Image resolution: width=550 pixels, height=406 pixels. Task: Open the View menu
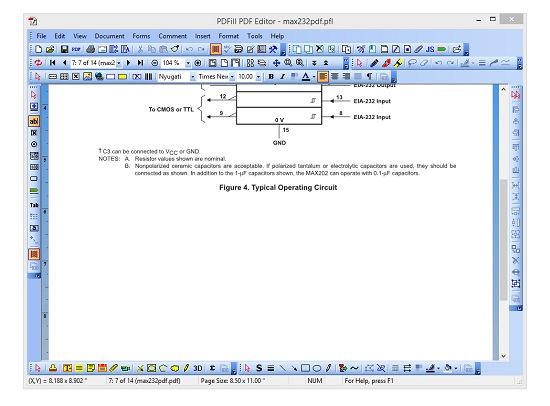click(80, 36)
